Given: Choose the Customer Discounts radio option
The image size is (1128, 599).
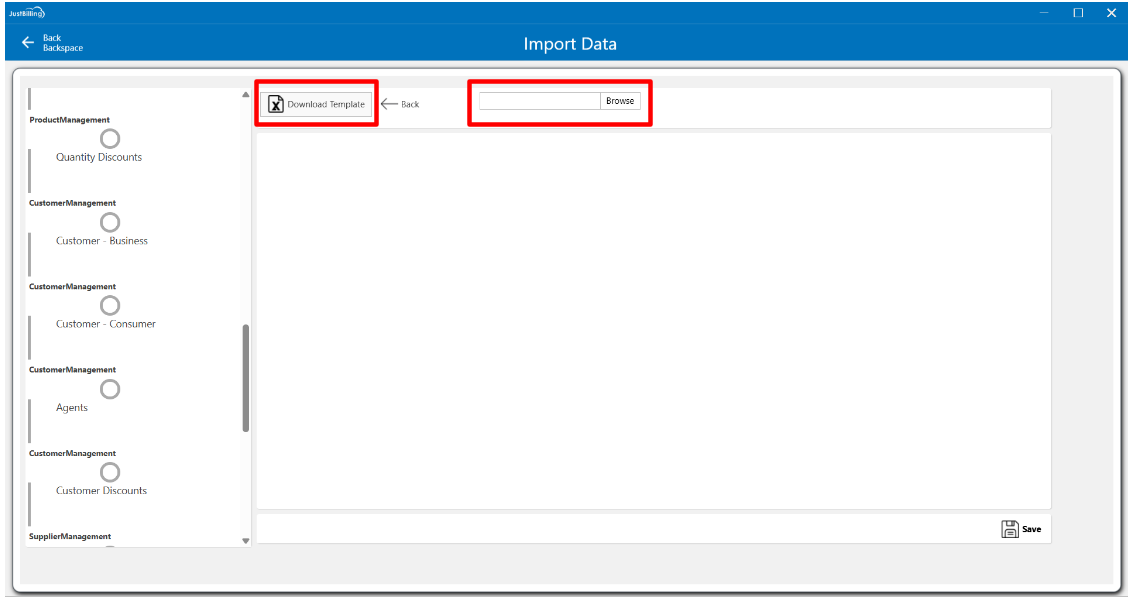Looking at the screenshot, I should point(110,471).
